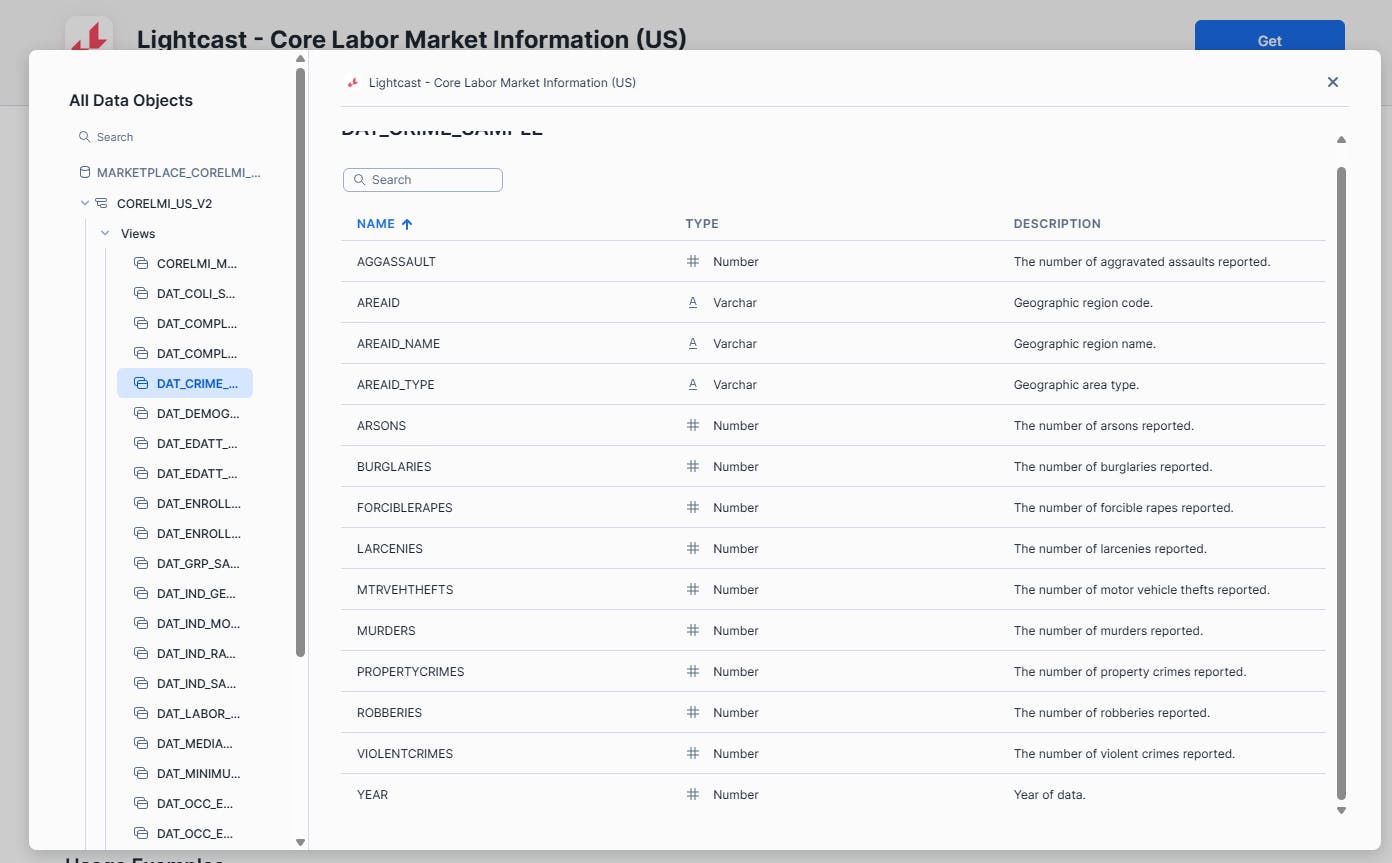Sort columns by NAME header

click(x=376, y=224)
